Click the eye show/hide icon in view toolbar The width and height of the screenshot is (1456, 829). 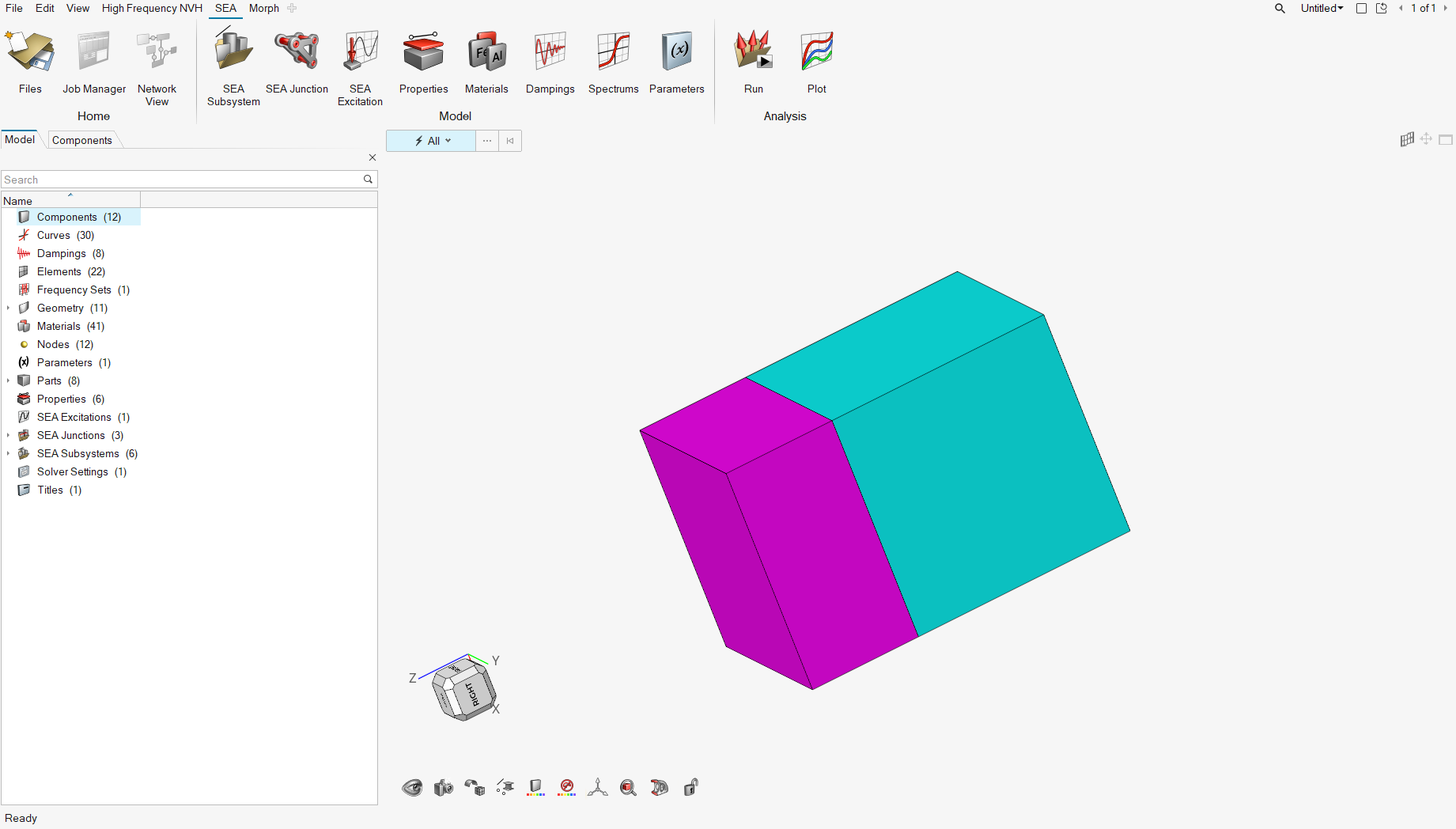click(x=412, y=787)
